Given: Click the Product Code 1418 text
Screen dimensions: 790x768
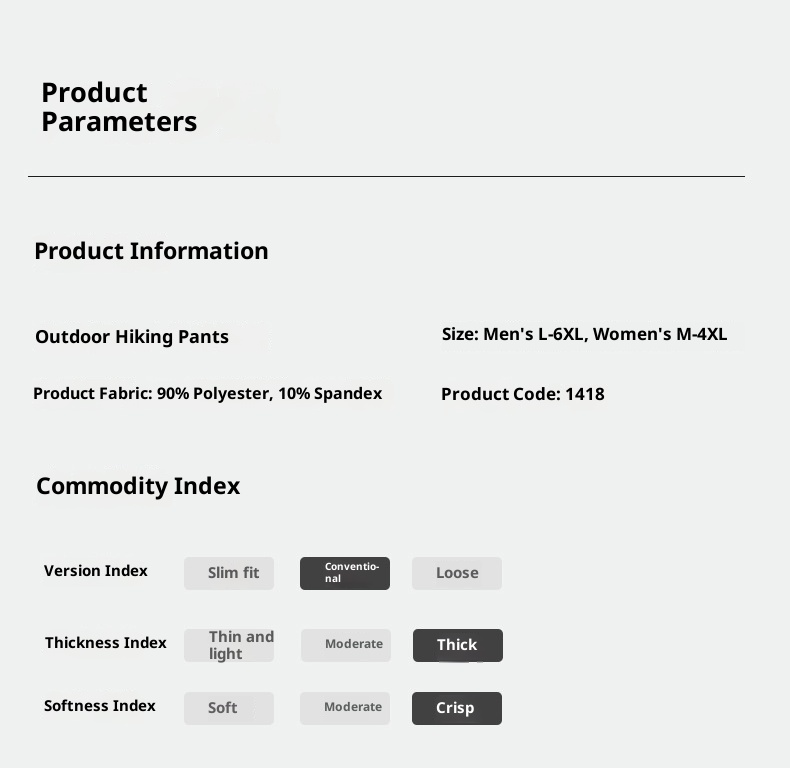Looking at the screenshot, I should 523,394.
